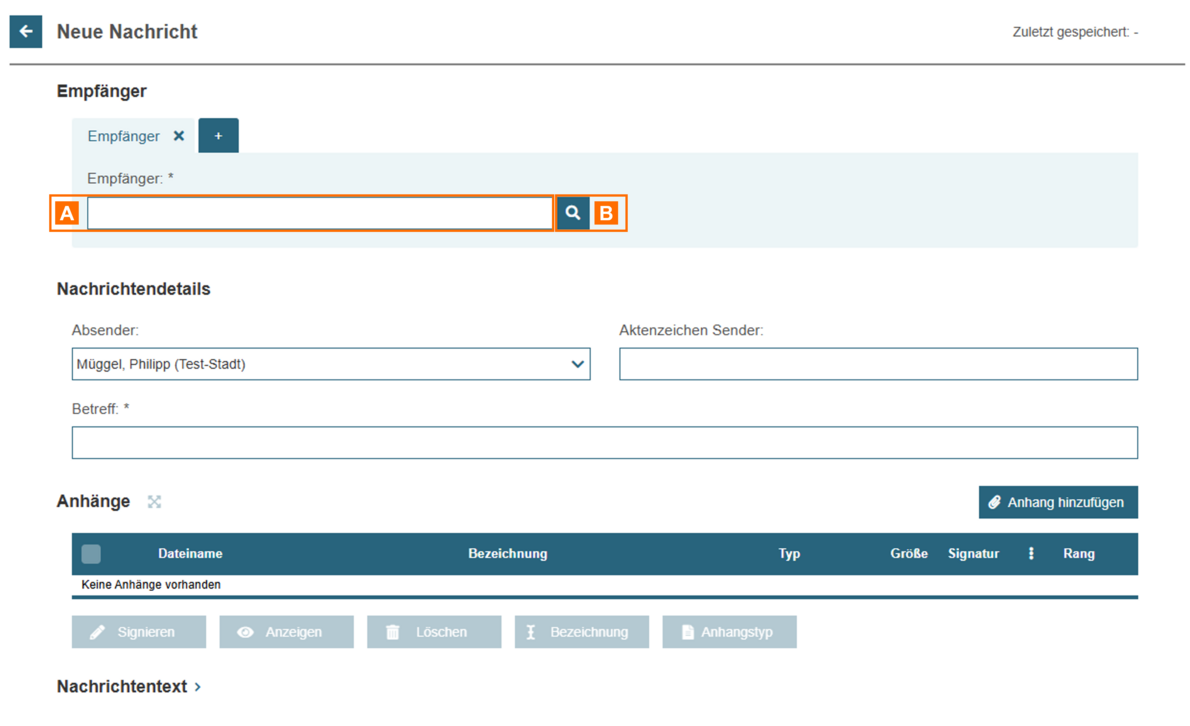This screenshot has width=1190, height=726.
Task: Click the recipient search magnifier icon
Action: 573,213
